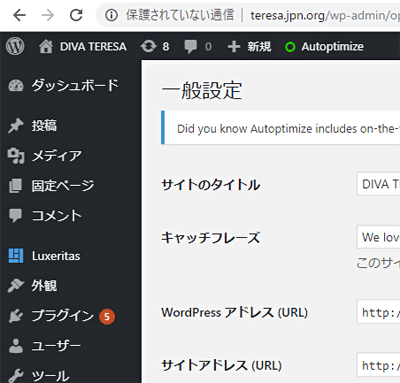Click the ツール wrench icon
The image size is (400, 383).
point(16,376)
